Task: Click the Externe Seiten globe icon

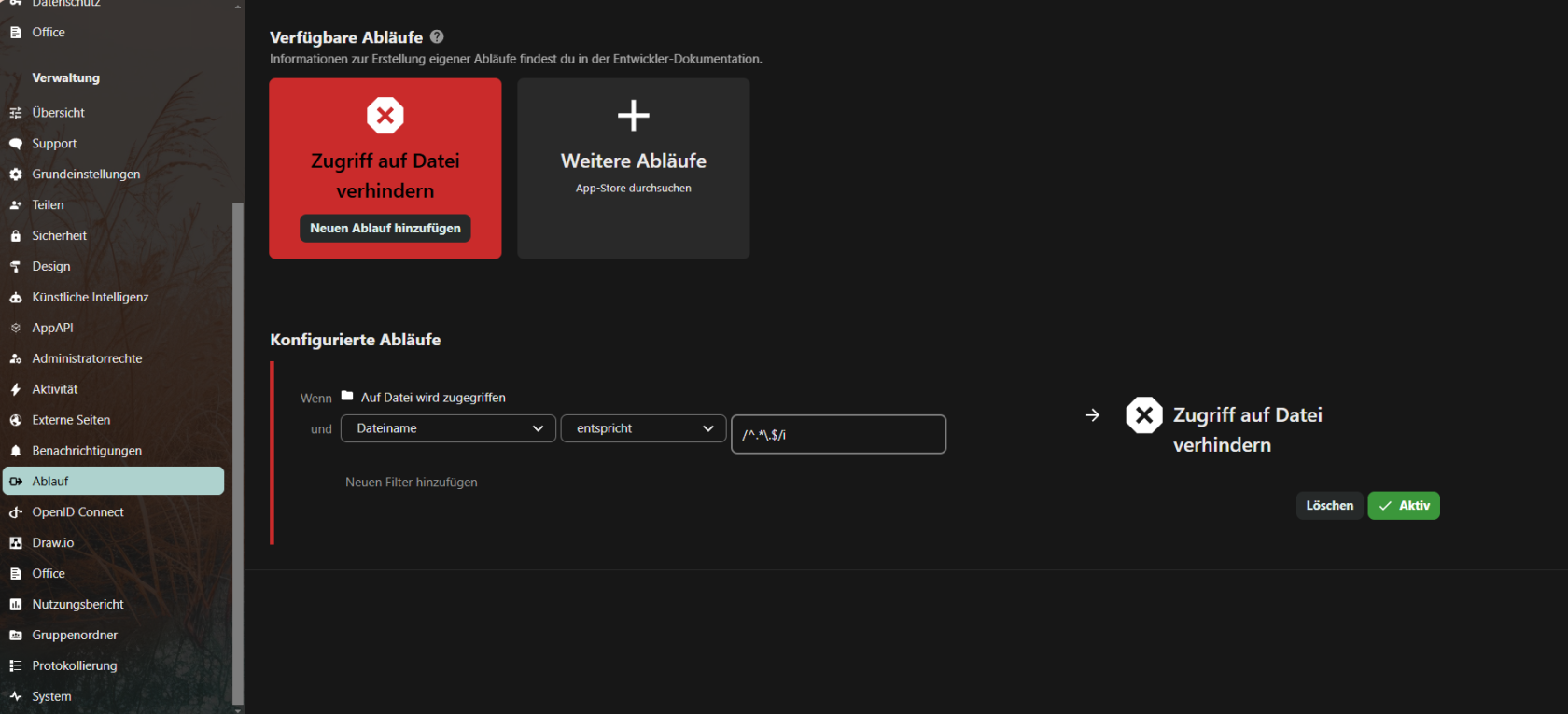Action: click(16, 420)
